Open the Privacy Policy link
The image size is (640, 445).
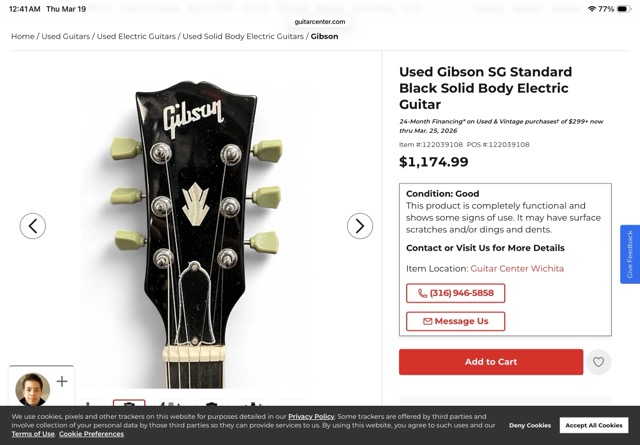311,416
